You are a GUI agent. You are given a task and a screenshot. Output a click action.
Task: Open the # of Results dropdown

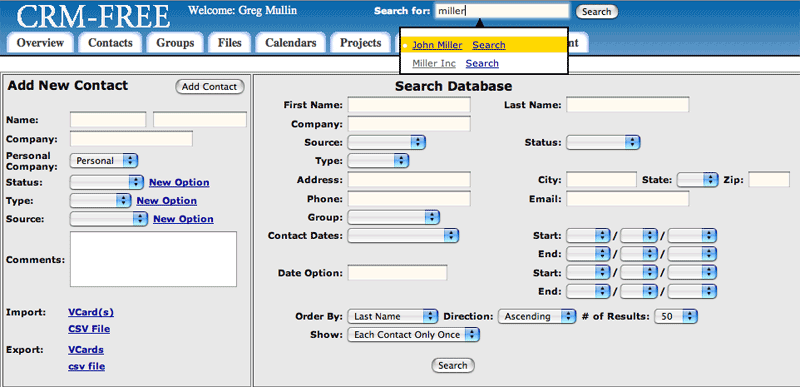[x=676, y=316]
